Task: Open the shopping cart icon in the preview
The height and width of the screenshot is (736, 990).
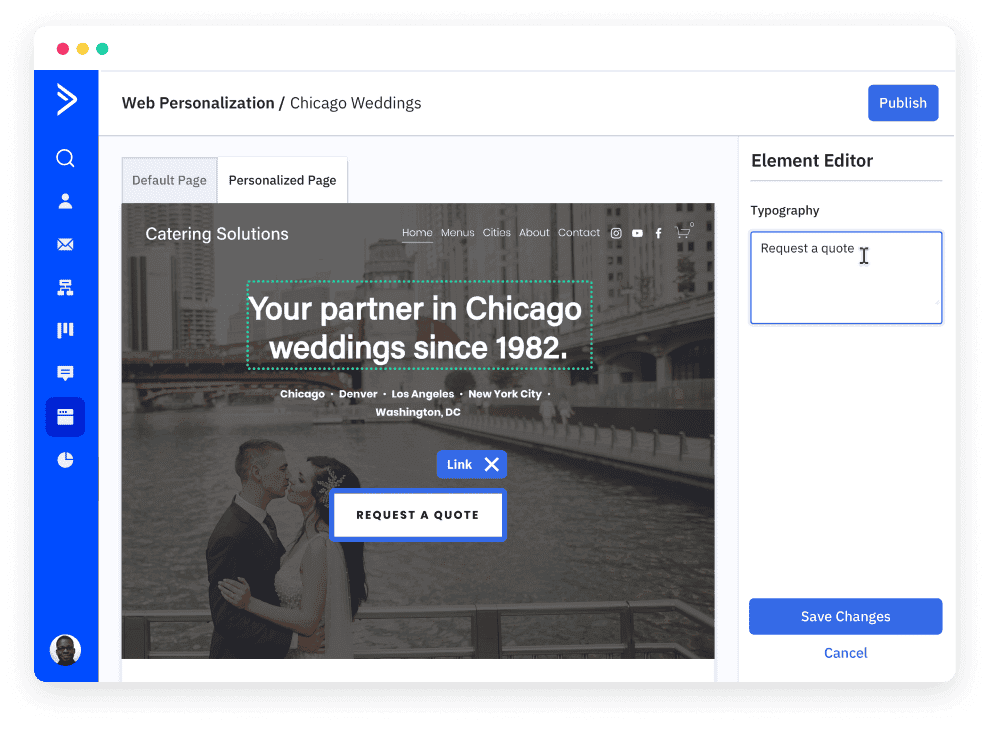Action: click(683, 232)
